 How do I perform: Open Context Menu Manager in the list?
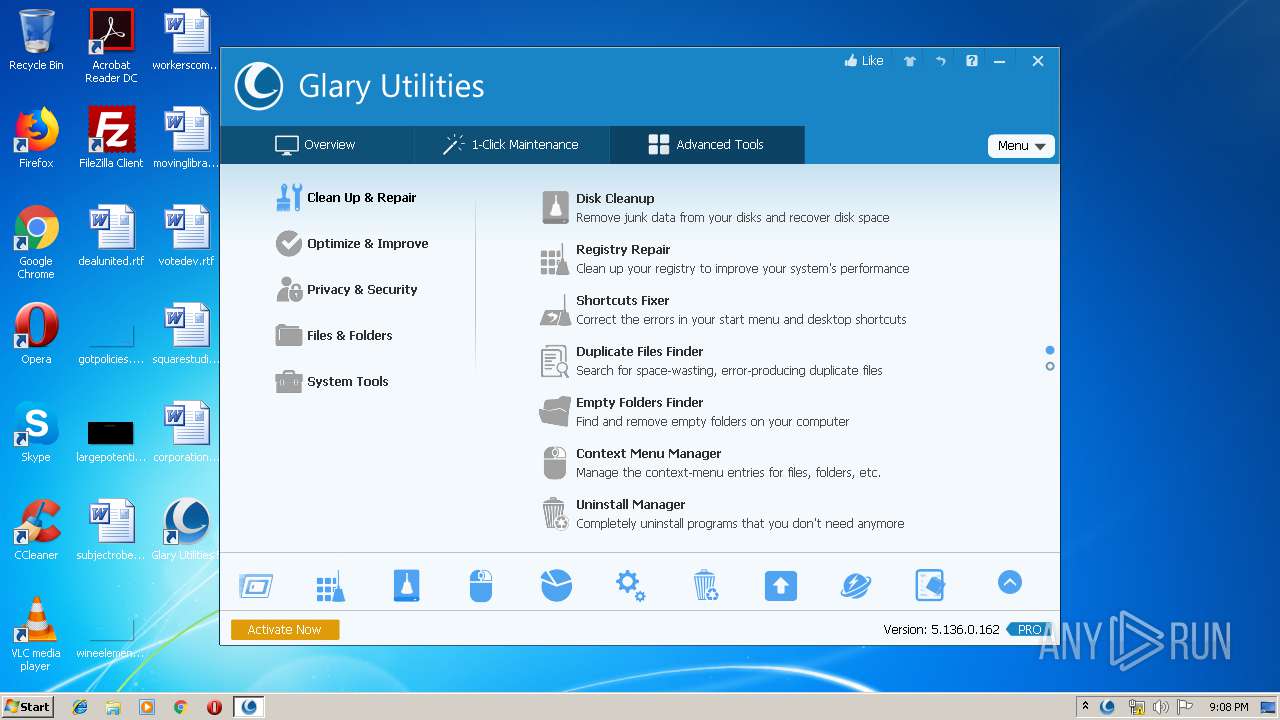711,462
